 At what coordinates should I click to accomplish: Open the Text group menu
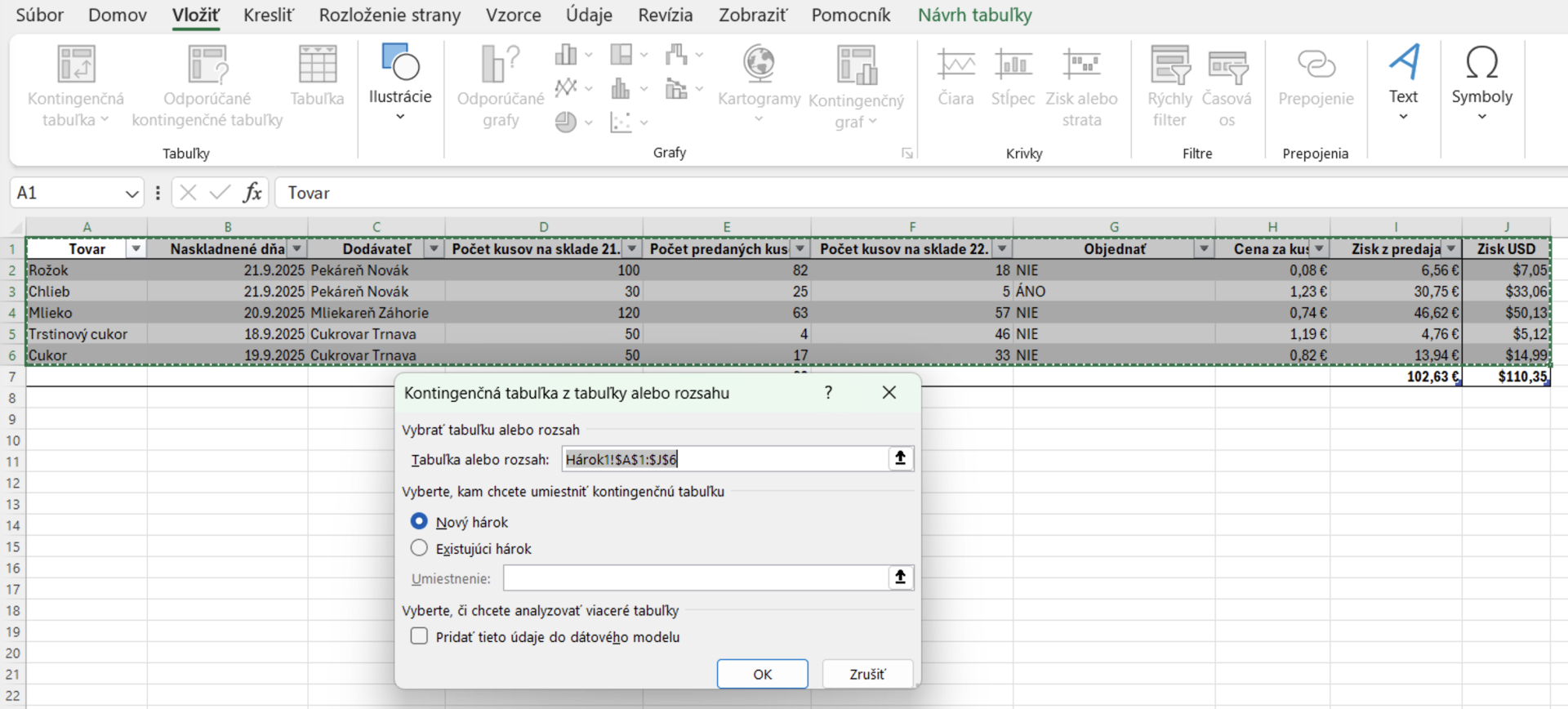(x=1403, y=83)
